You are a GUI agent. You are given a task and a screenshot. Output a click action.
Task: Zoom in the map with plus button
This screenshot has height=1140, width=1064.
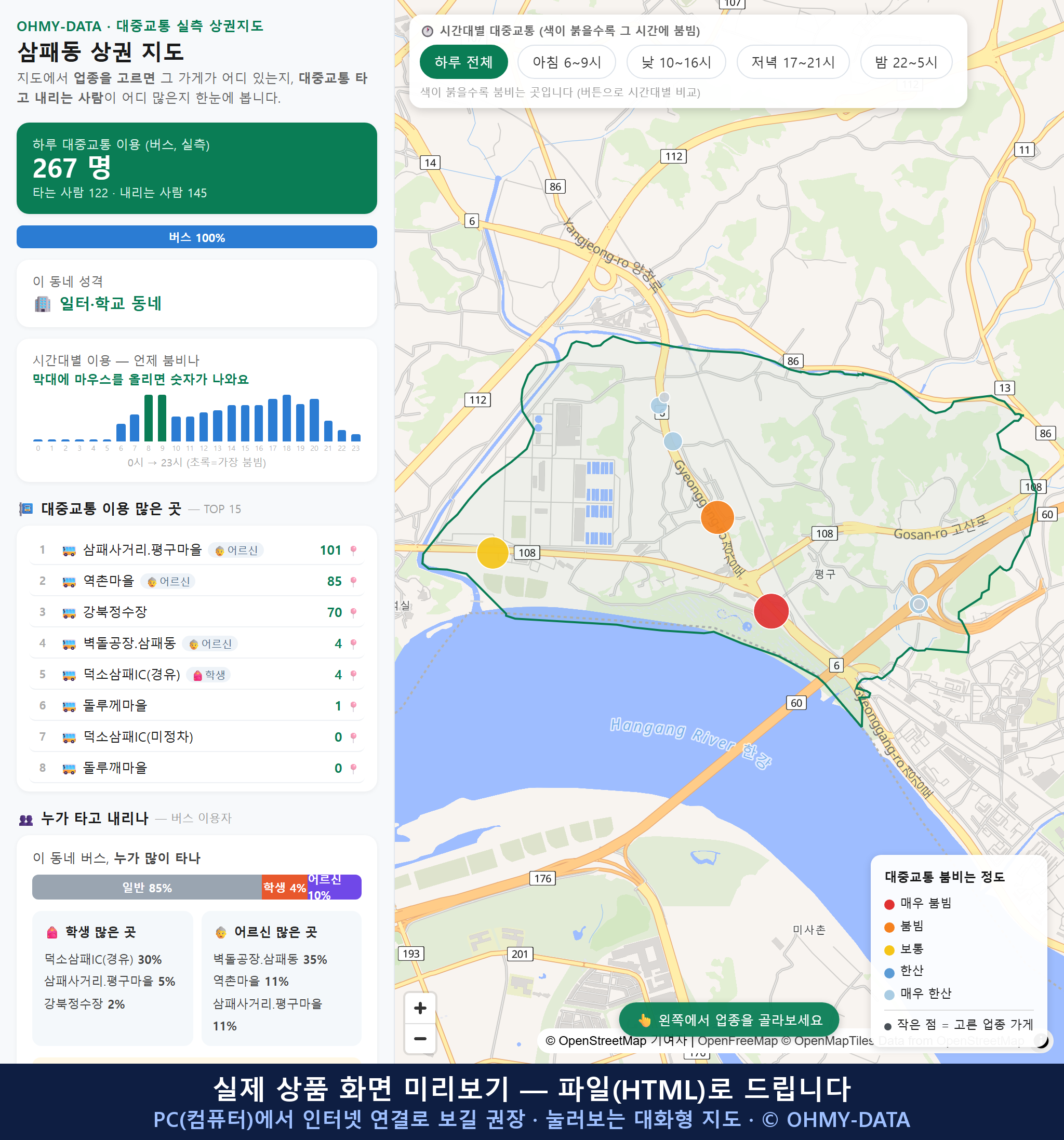tap(420, 1008)
